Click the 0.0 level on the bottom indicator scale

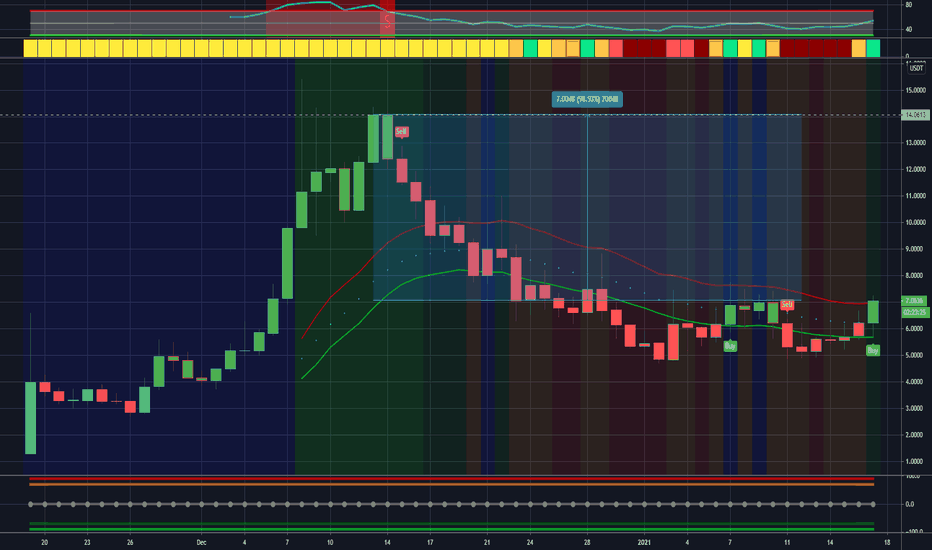[909, 504]
